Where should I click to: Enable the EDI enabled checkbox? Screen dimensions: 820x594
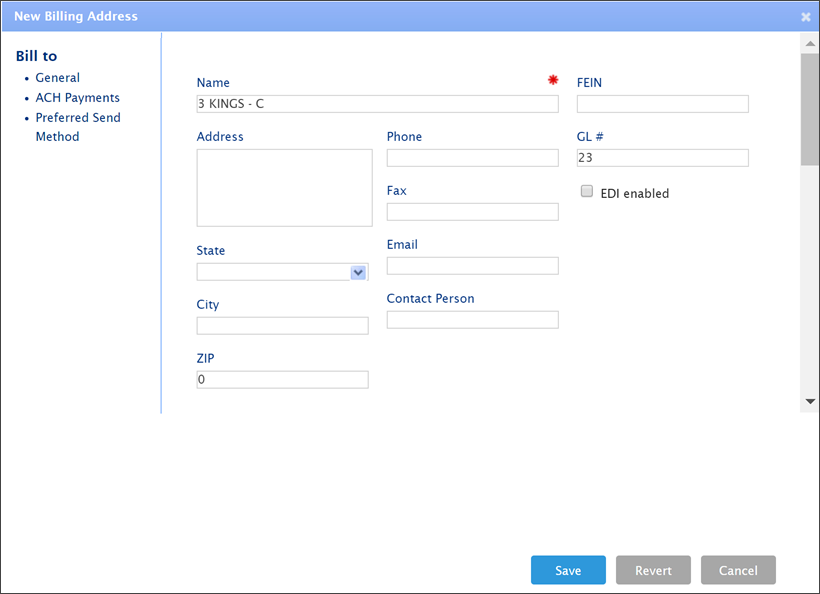click(588, 192)
